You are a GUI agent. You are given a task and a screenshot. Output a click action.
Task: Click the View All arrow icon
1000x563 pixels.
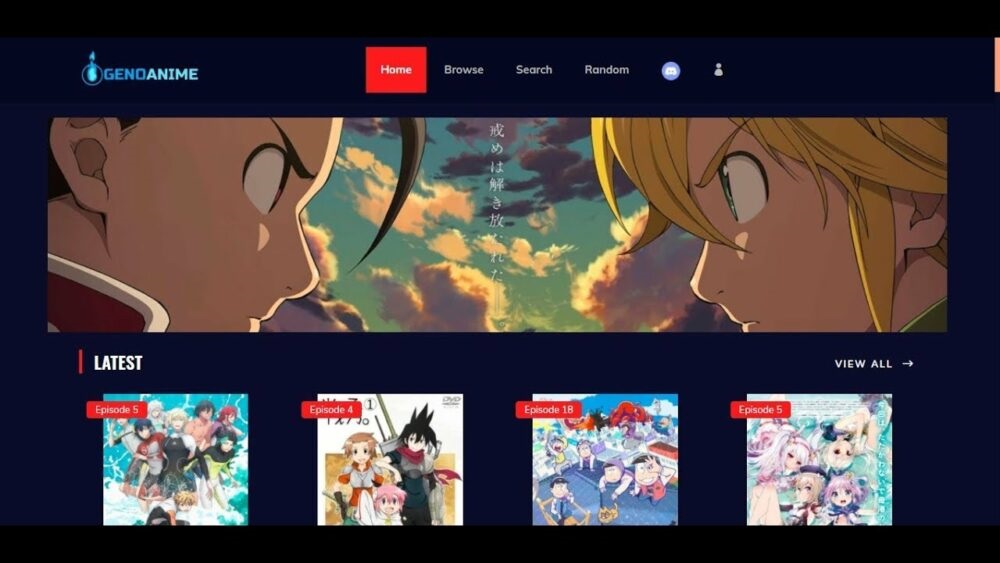click(x=908, y=363)
